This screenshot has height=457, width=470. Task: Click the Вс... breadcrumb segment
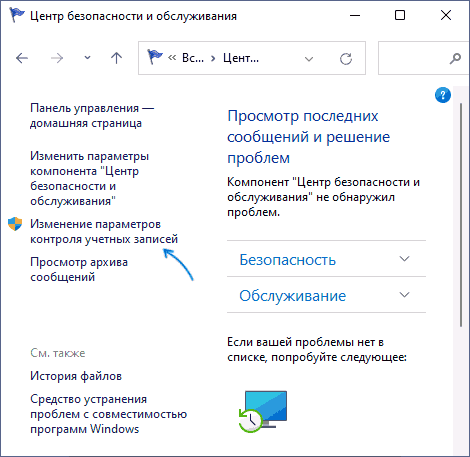click(193, 58)
